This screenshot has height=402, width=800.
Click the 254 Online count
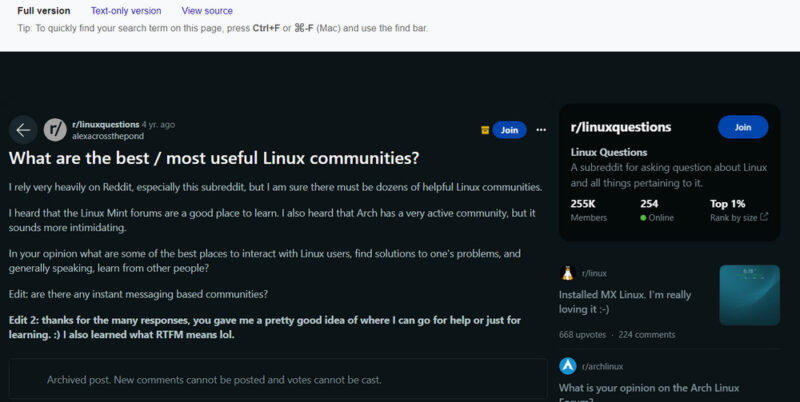point(657,210)
